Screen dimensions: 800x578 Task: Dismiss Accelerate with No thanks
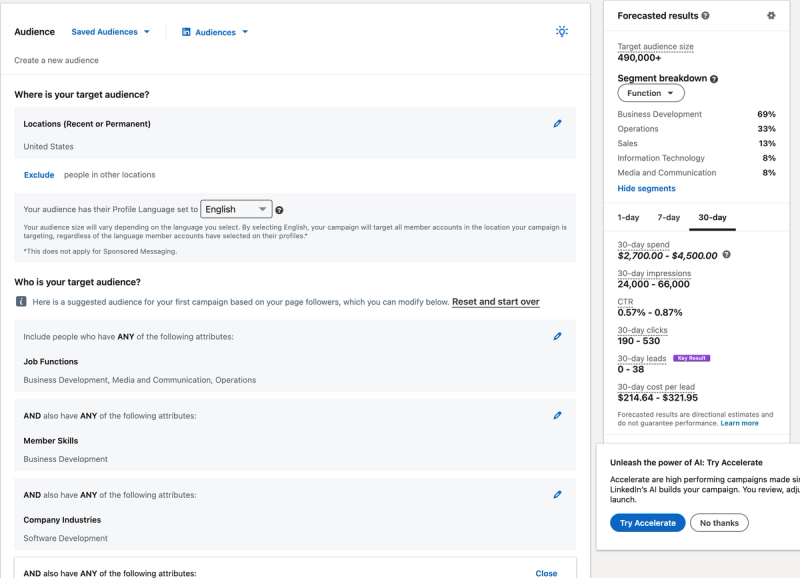pyautogui.click(x=719, y=523)
